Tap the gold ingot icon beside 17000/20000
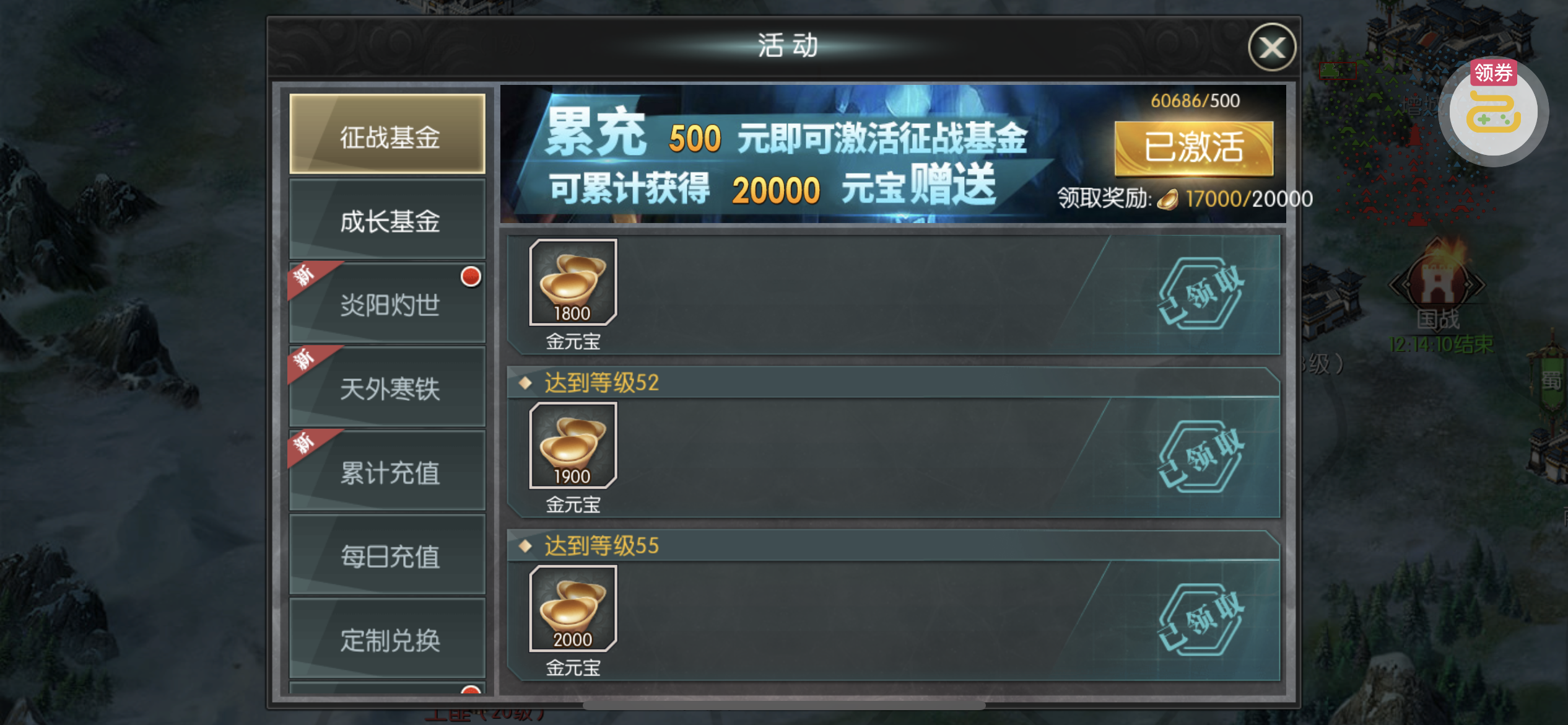Image resolution: width=1568 pixels, height=725 pixels. coord(1167,200)
